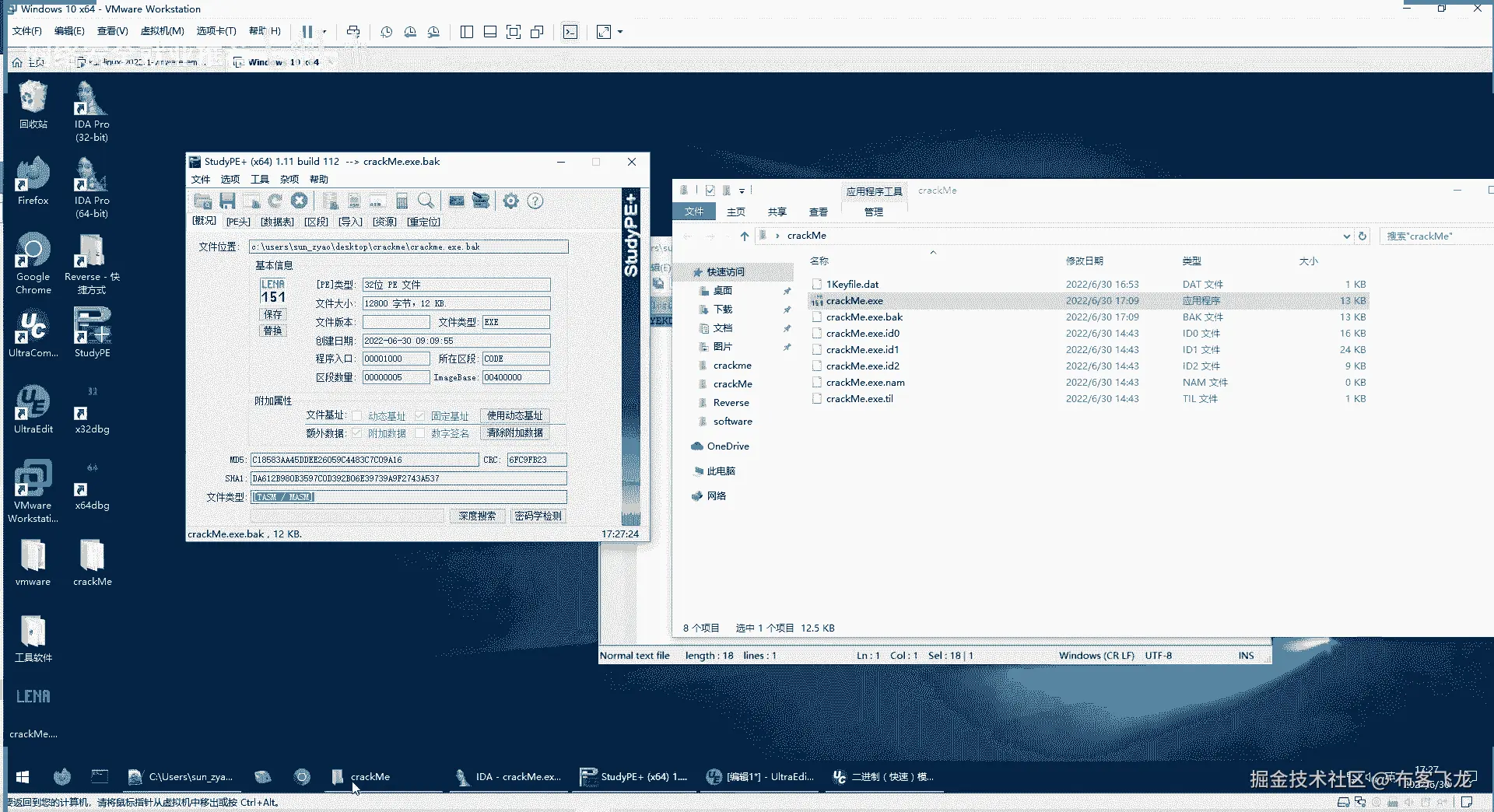Expand the Explorer address bar history dropdown

[1347, 236]
